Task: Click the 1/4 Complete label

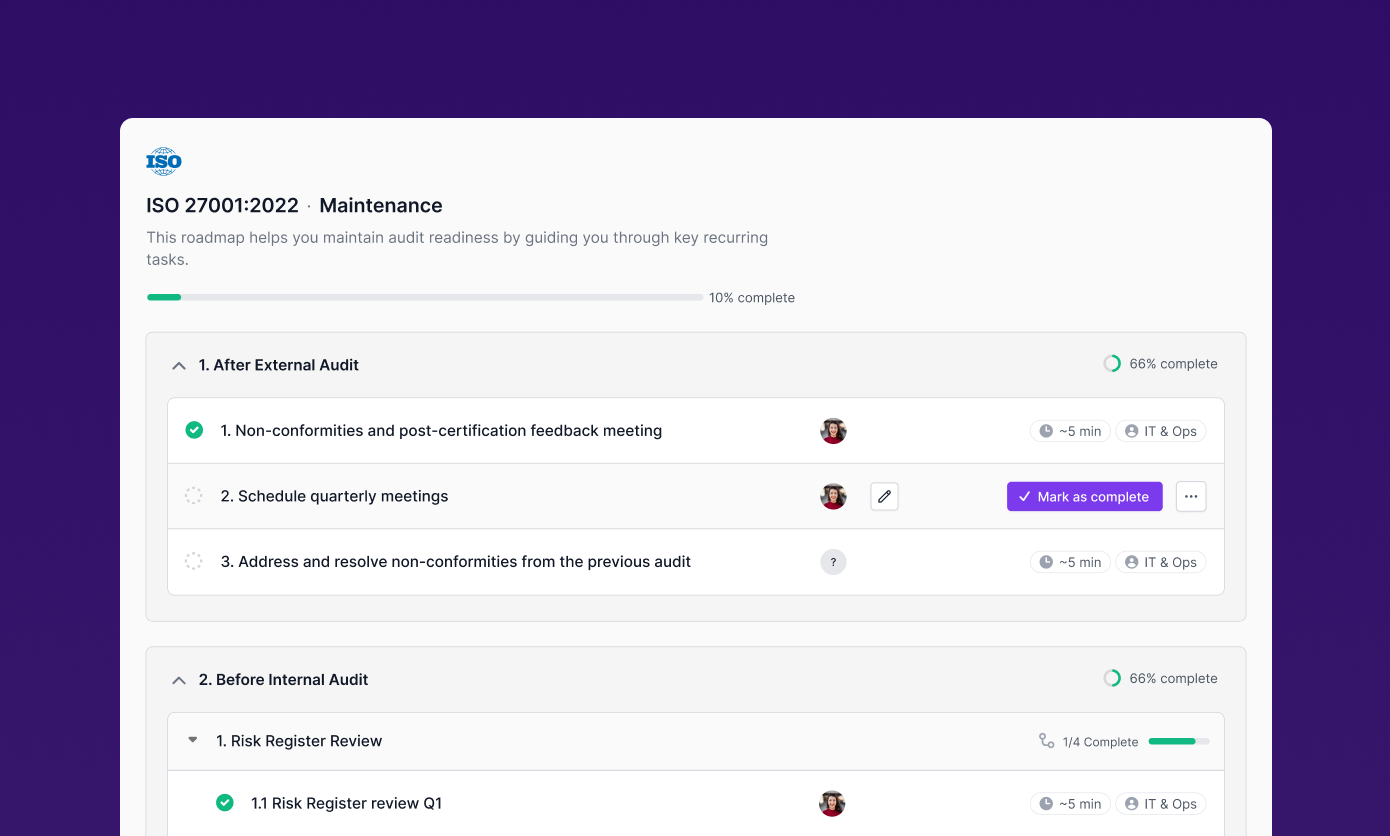Action: pos(1100,742)
